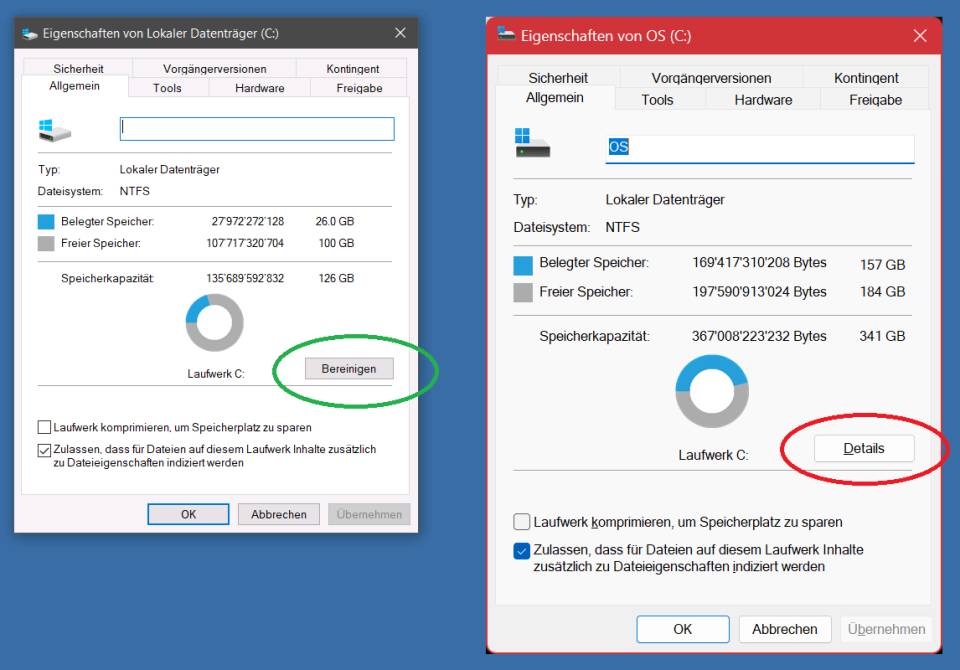The image size is (960, 670).
Task: Switch to Tools tab in Lokaler Datenträger window
Action: point(167,88)
